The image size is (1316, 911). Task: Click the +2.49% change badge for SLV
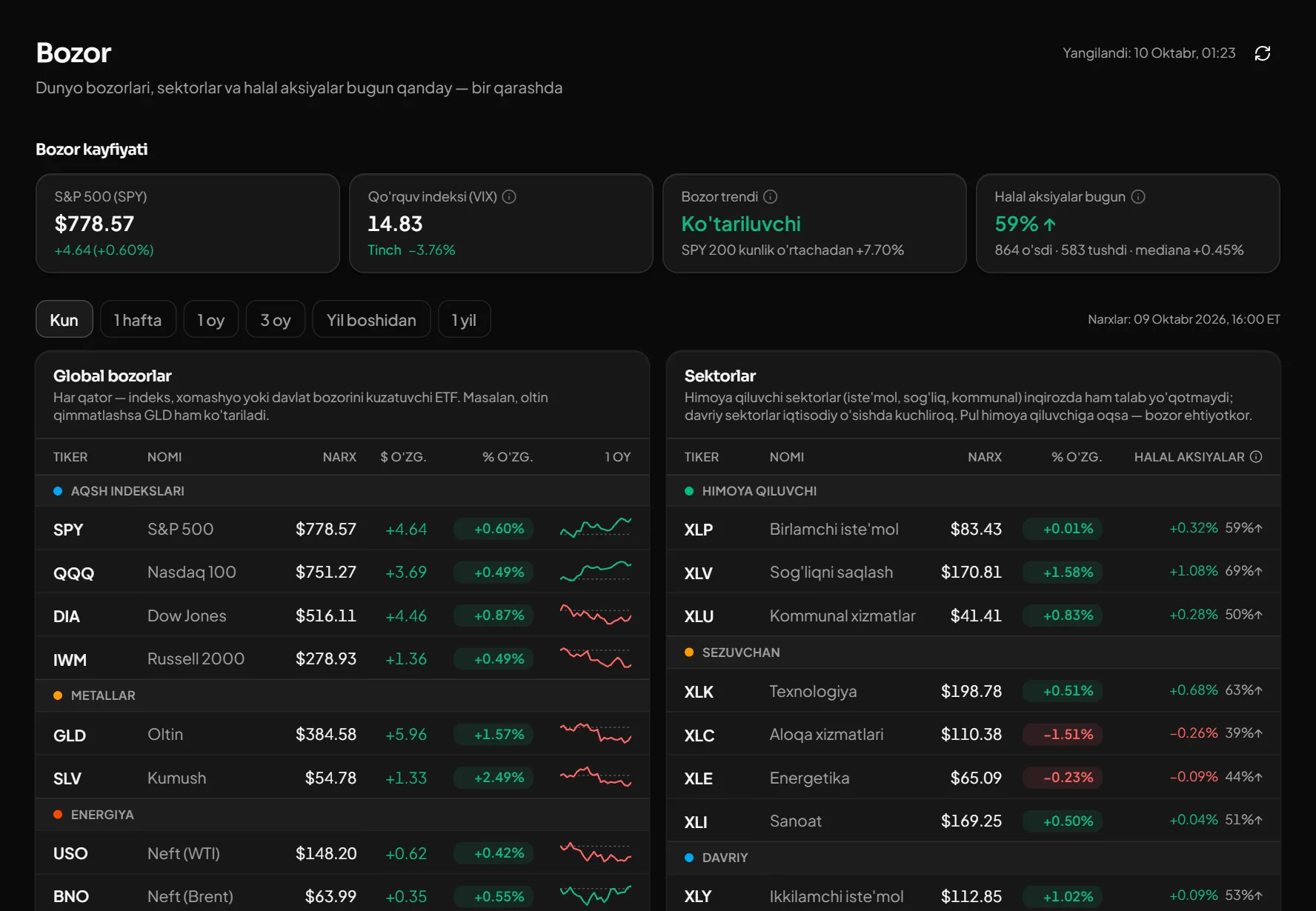[493, 778]
